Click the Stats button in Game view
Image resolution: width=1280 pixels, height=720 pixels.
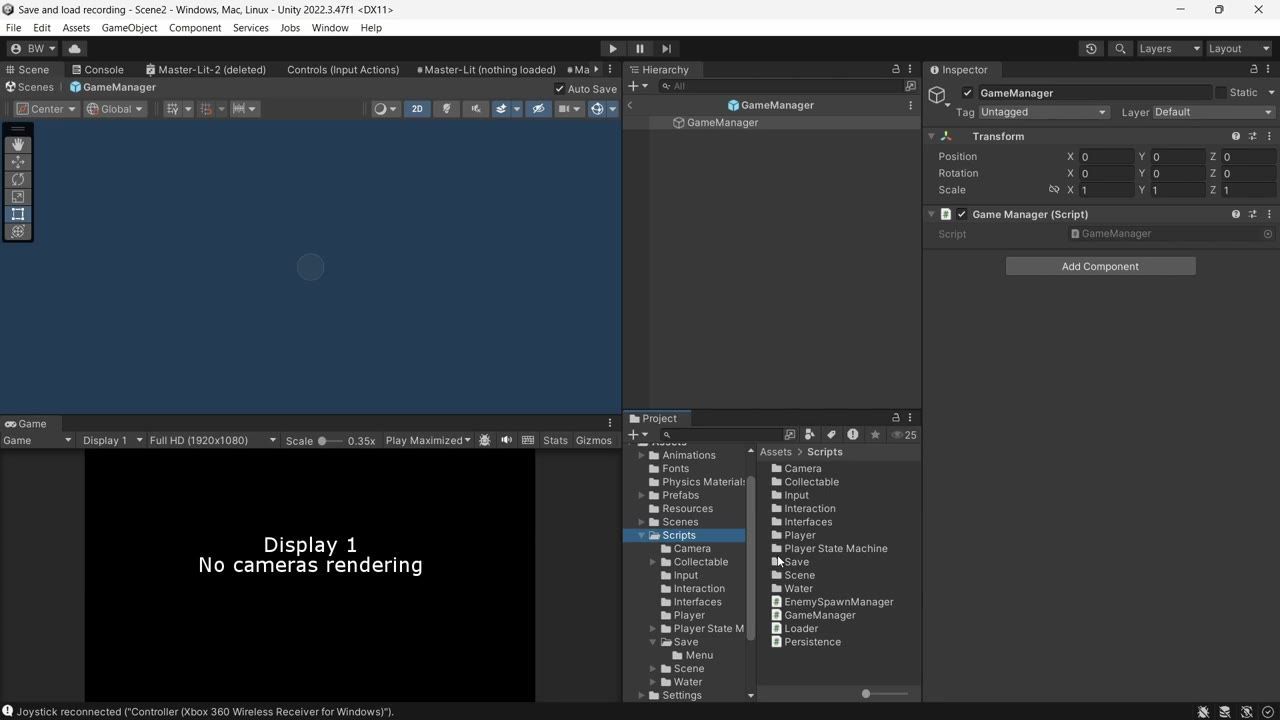tap(555, 440)
